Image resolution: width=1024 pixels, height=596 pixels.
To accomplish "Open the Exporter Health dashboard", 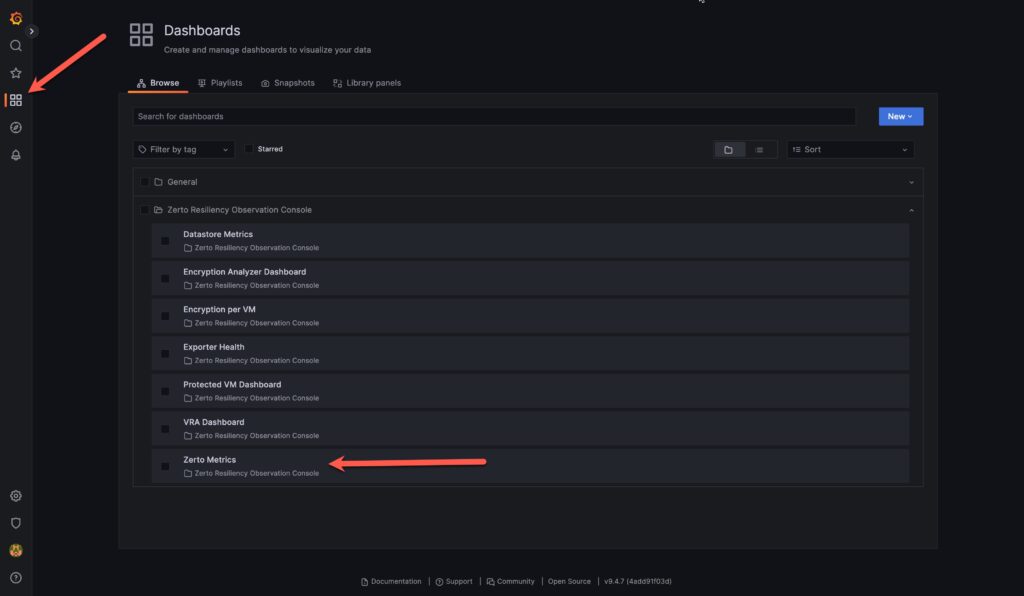I will 214,347.
